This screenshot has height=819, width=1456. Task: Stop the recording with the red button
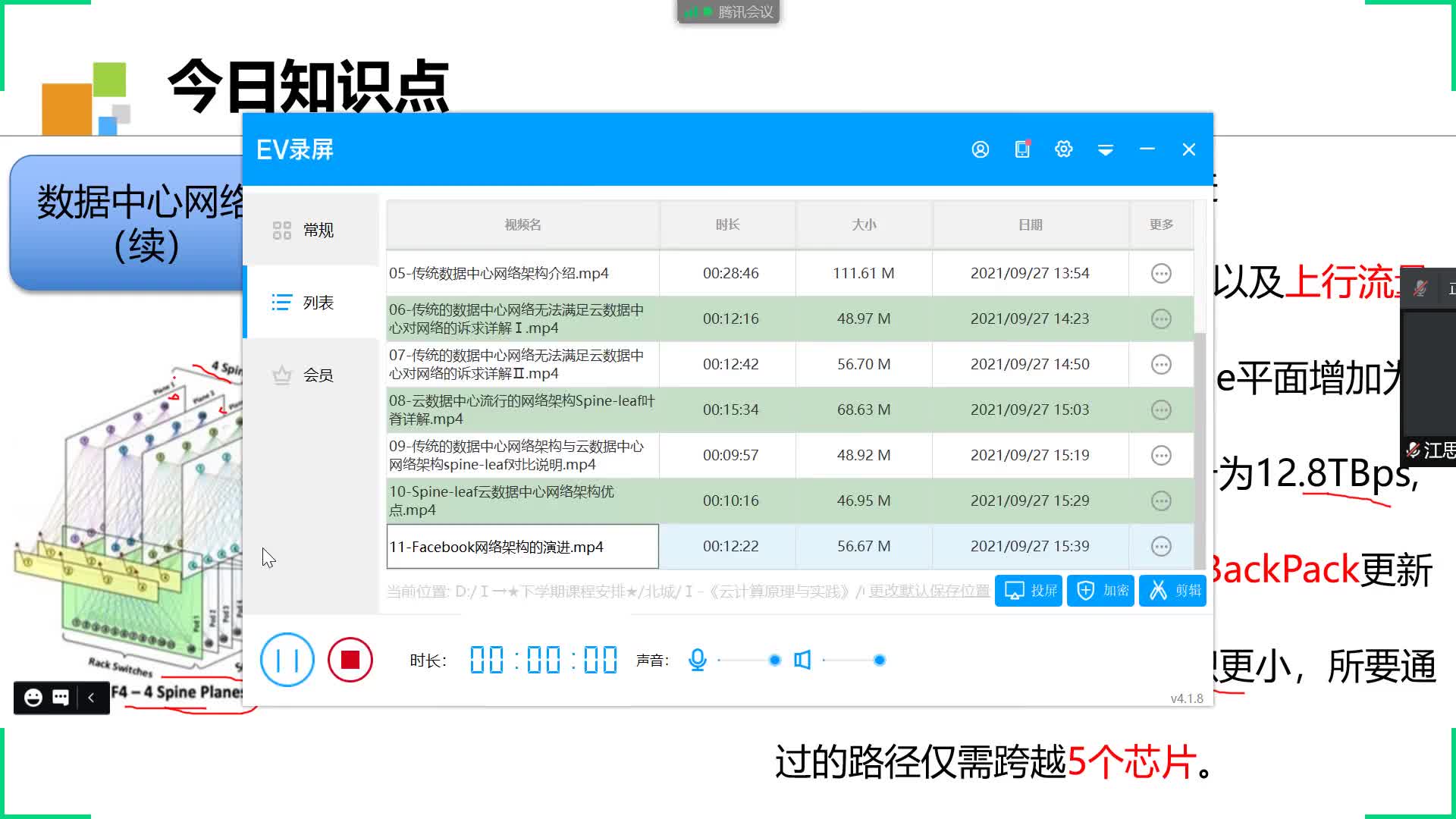(350, 660)
